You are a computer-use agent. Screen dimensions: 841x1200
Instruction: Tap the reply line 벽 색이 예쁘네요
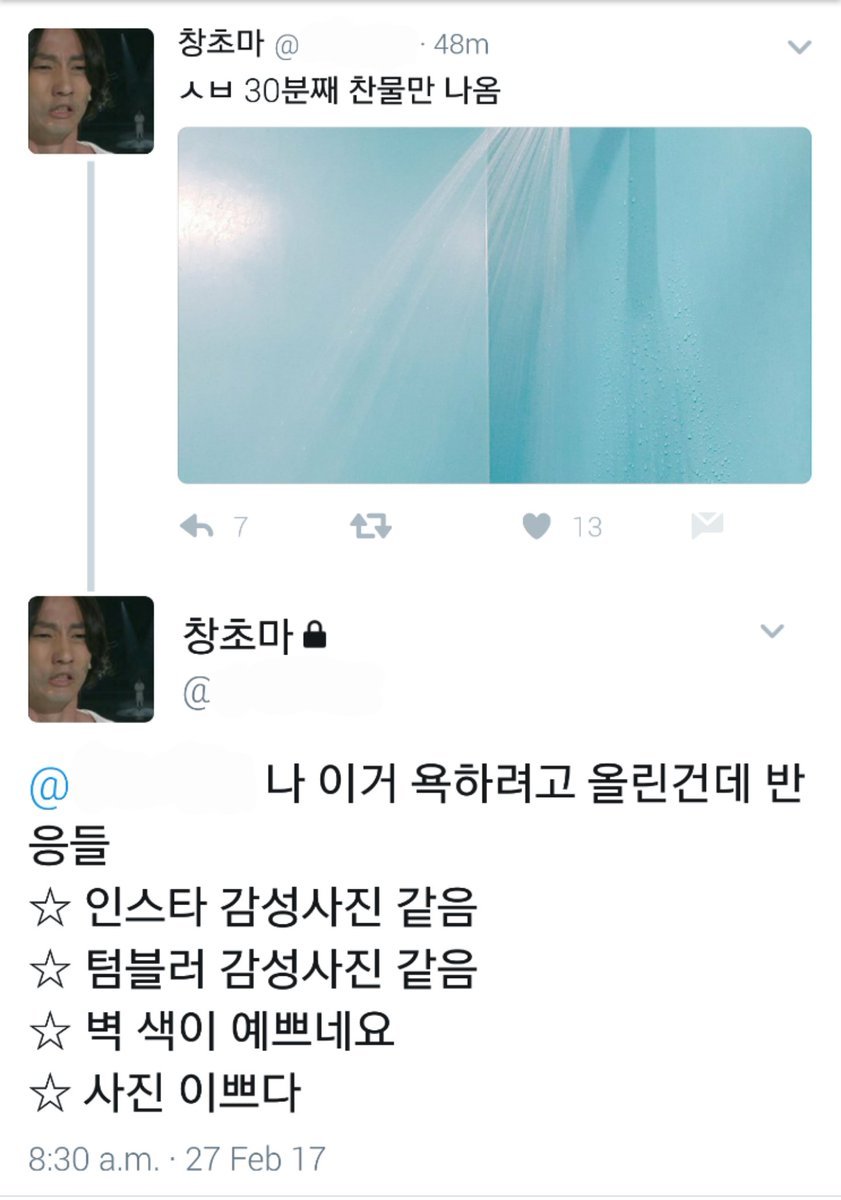[211, 1032]
